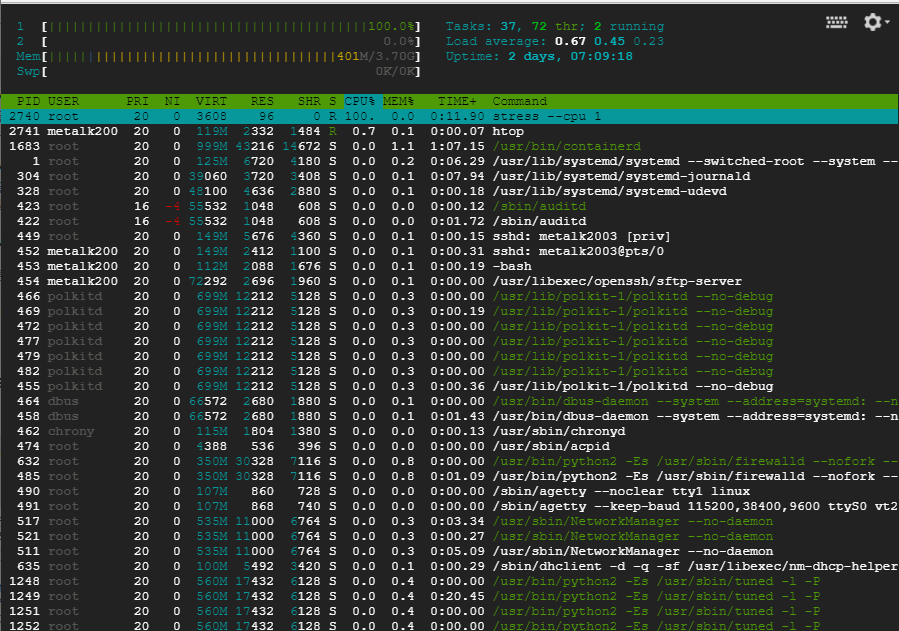
Task: Click the MEM% column header
Action: tap(398, 101)
